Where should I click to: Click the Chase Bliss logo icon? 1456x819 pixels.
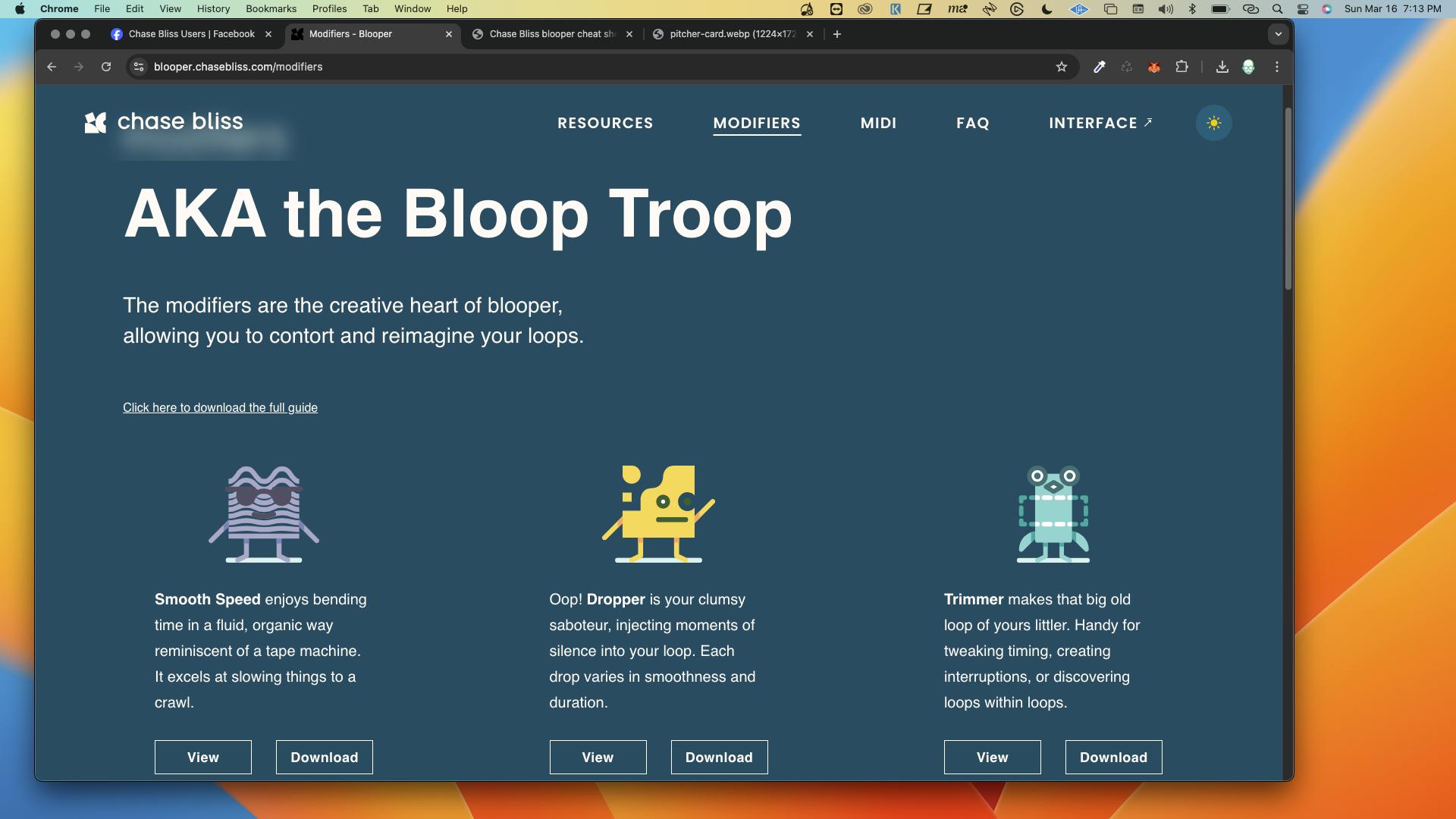pyautogui.click(x=96, y=122)
